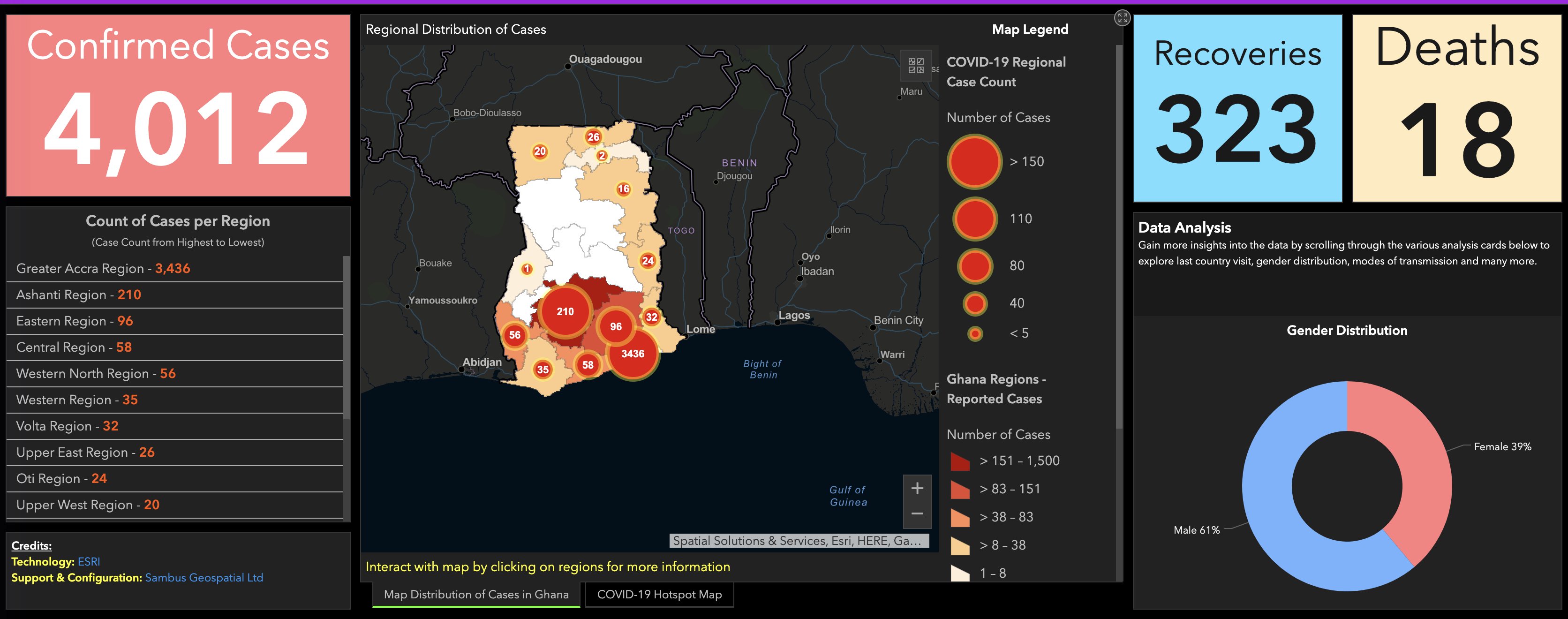This screenshot has width=1568, height=619.
Task: Expand the map panel with maximize icon
Action: click(1123, 18)
